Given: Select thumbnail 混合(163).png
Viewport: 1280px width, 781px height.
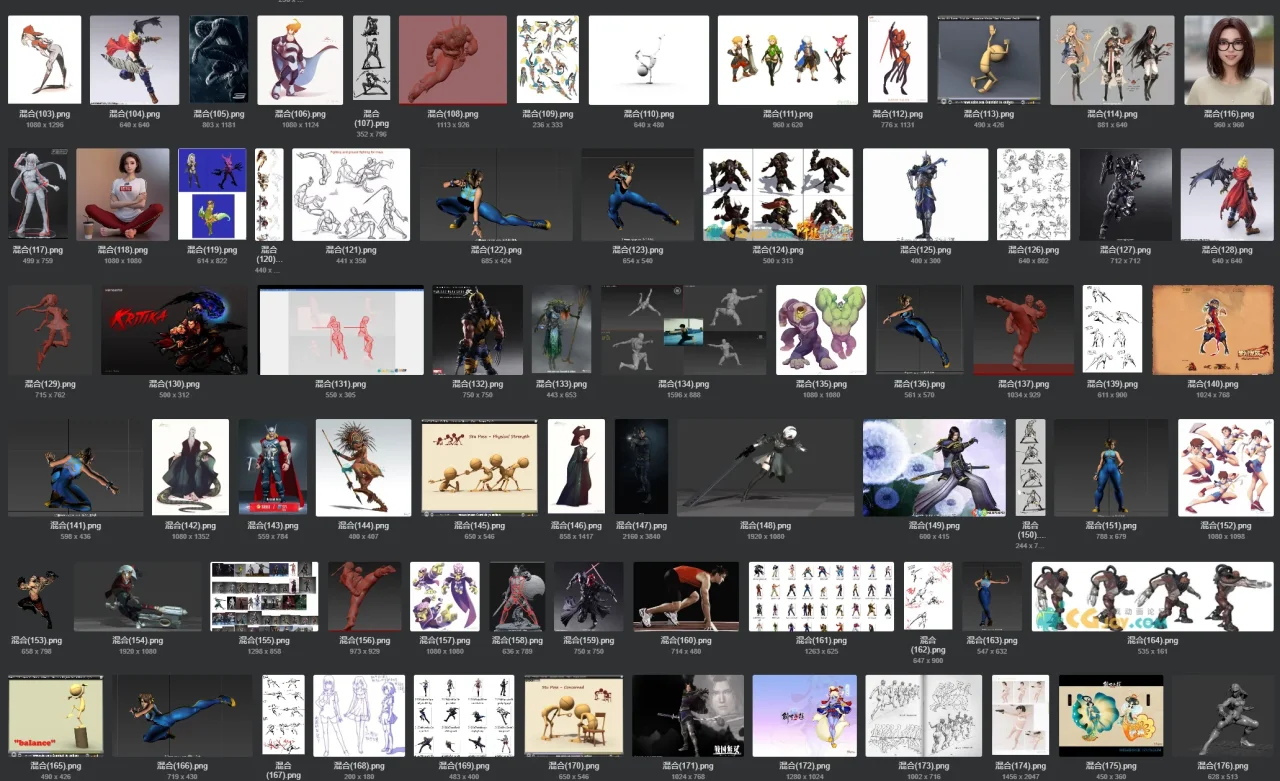Looking at the screenshot, I should tap(992, 596).
